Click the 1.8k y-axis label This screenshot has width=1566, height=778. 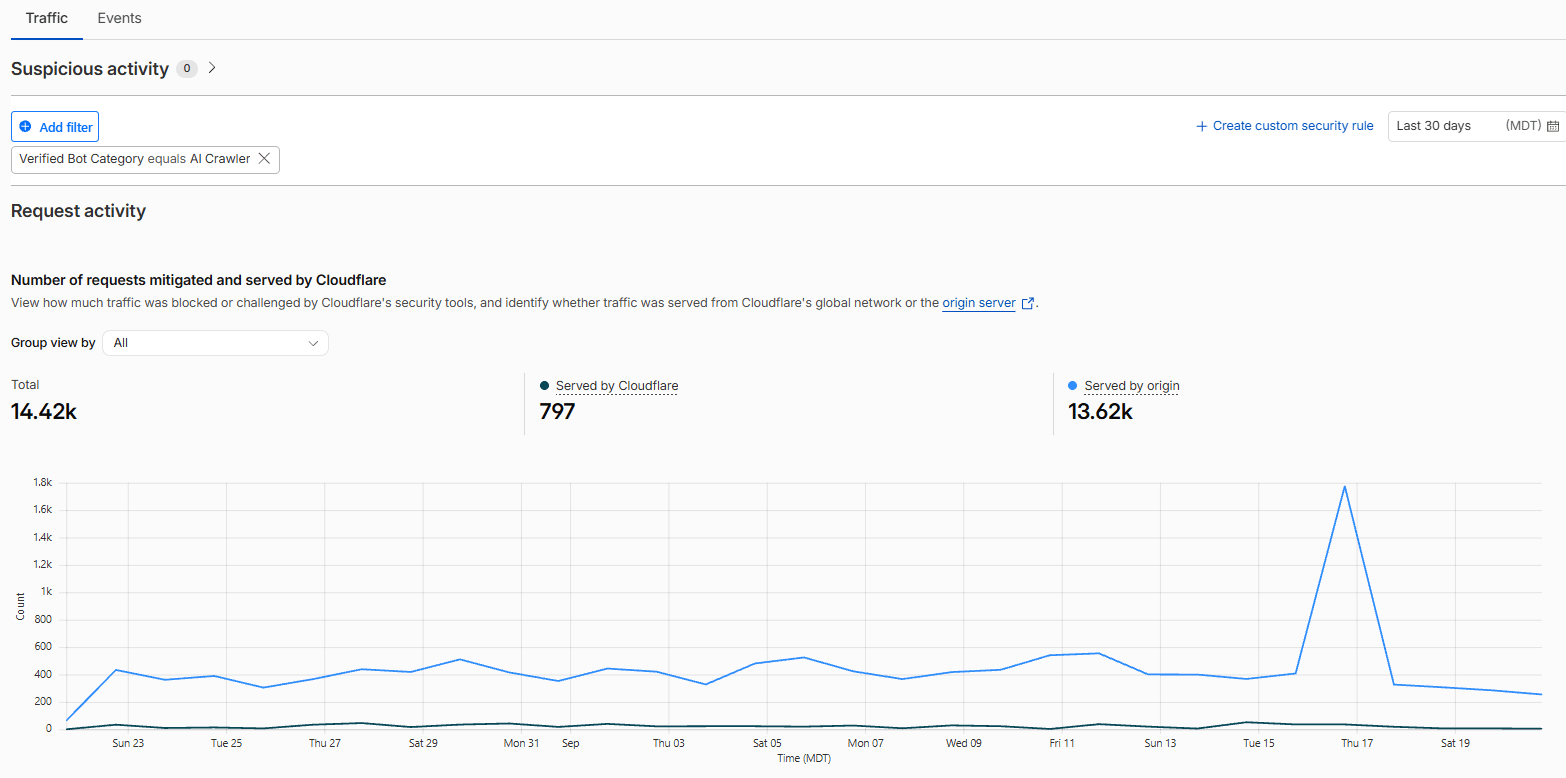[x=42, y=482]
